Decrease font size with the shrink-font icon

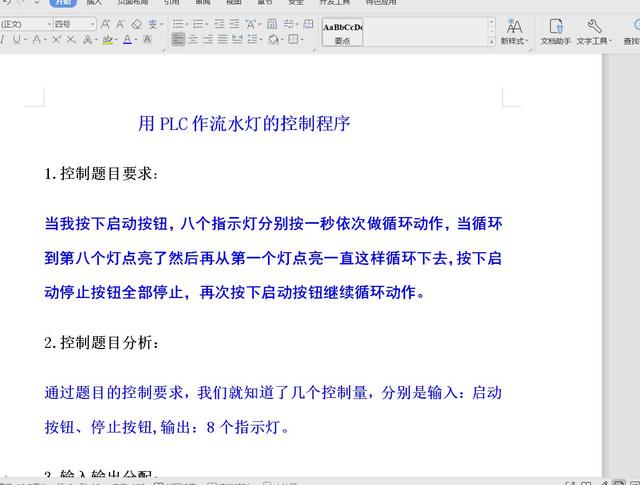pyautogui.click(x=120, y=24)
